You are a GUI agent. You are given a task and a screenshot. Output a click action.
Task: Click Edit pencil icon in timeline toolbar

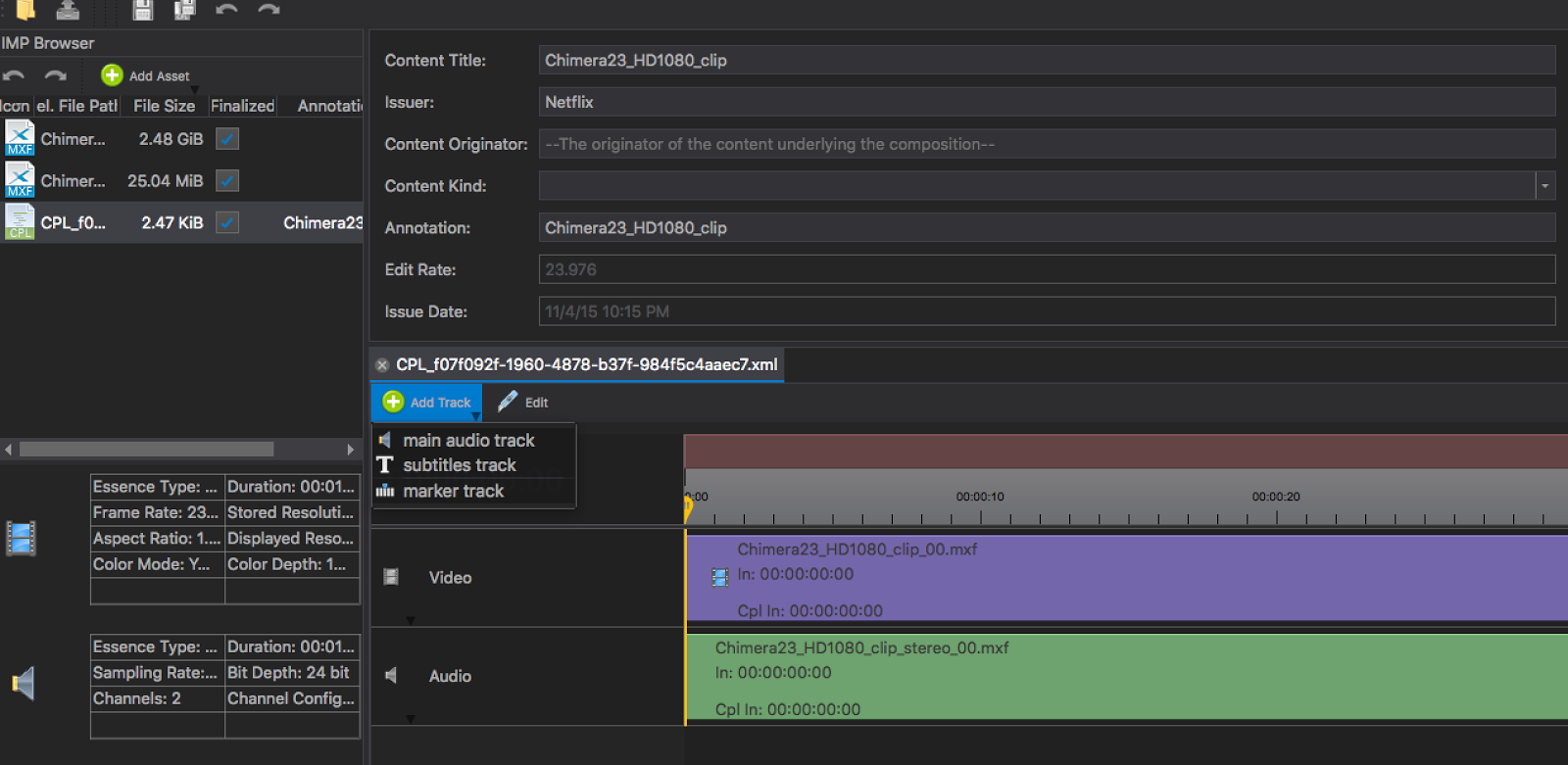pos(508,402)
